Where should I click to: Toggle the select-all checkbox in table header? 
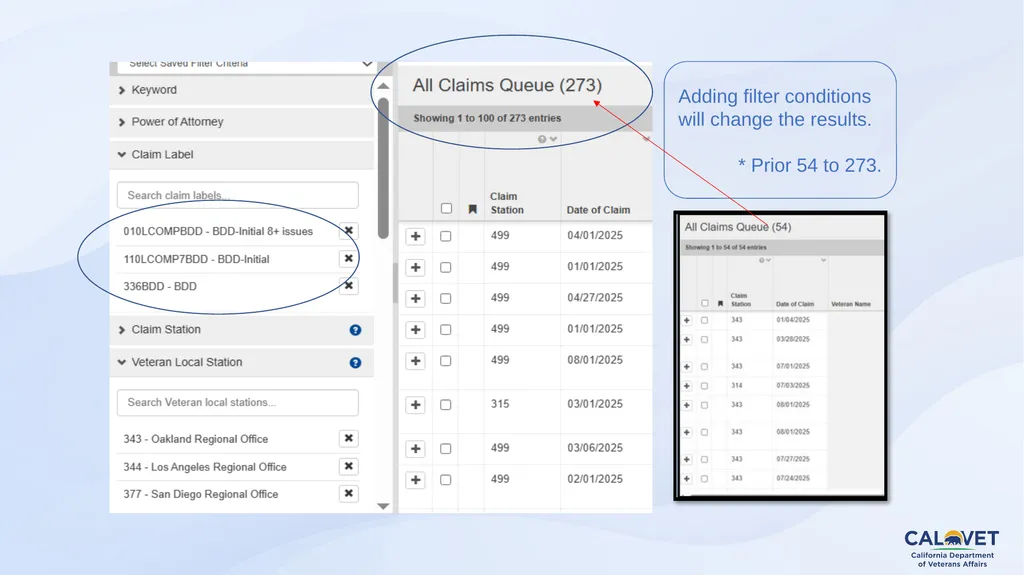pos(446,208)
